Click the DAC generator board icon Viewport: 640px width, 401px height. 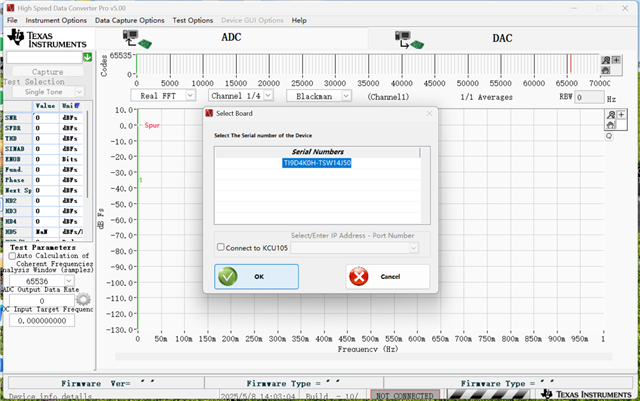pyautogui.click(x=409, y=40)
